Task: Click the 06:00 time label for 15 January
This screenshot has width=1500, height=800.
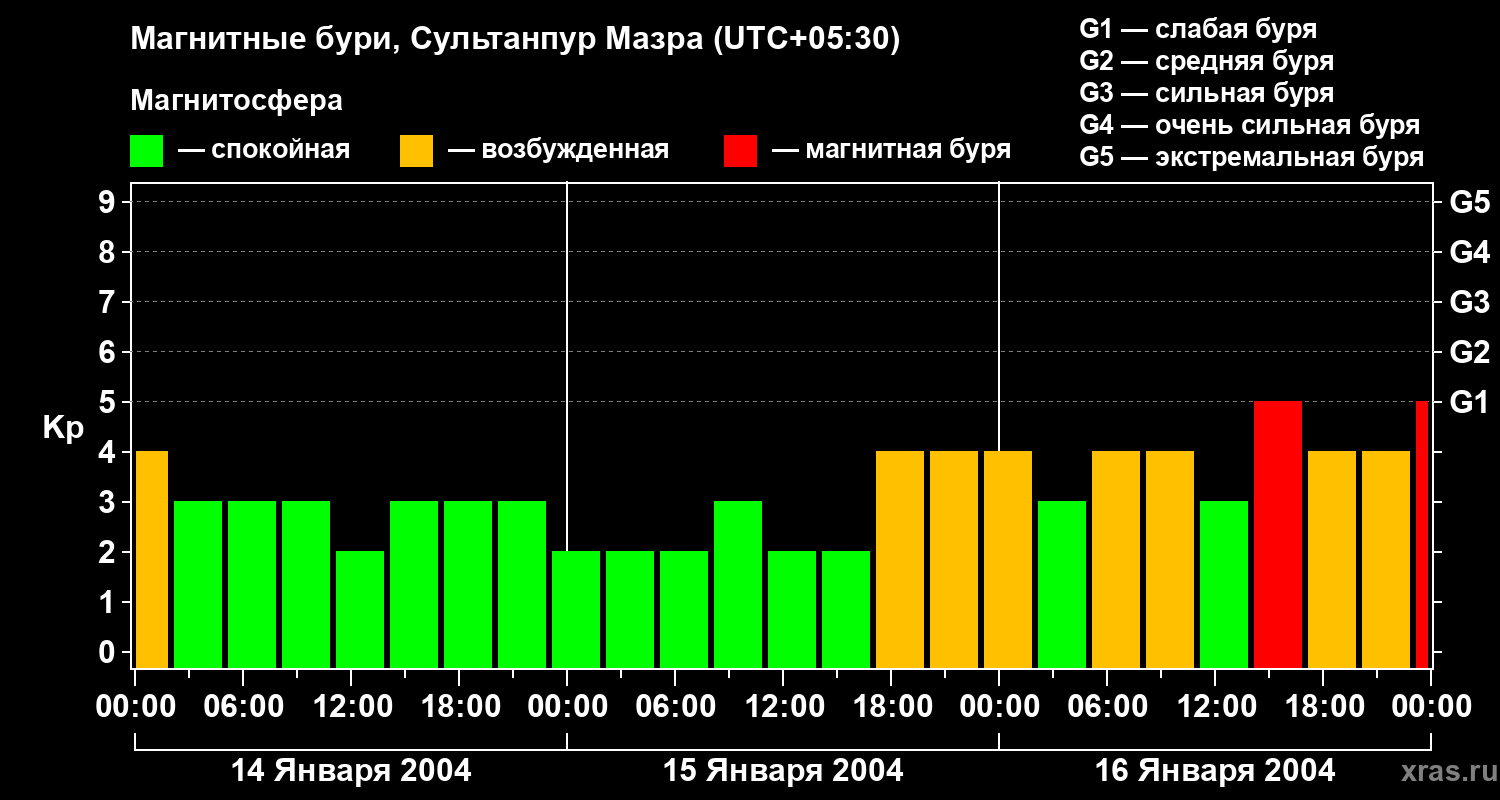Action: point(677,706)
